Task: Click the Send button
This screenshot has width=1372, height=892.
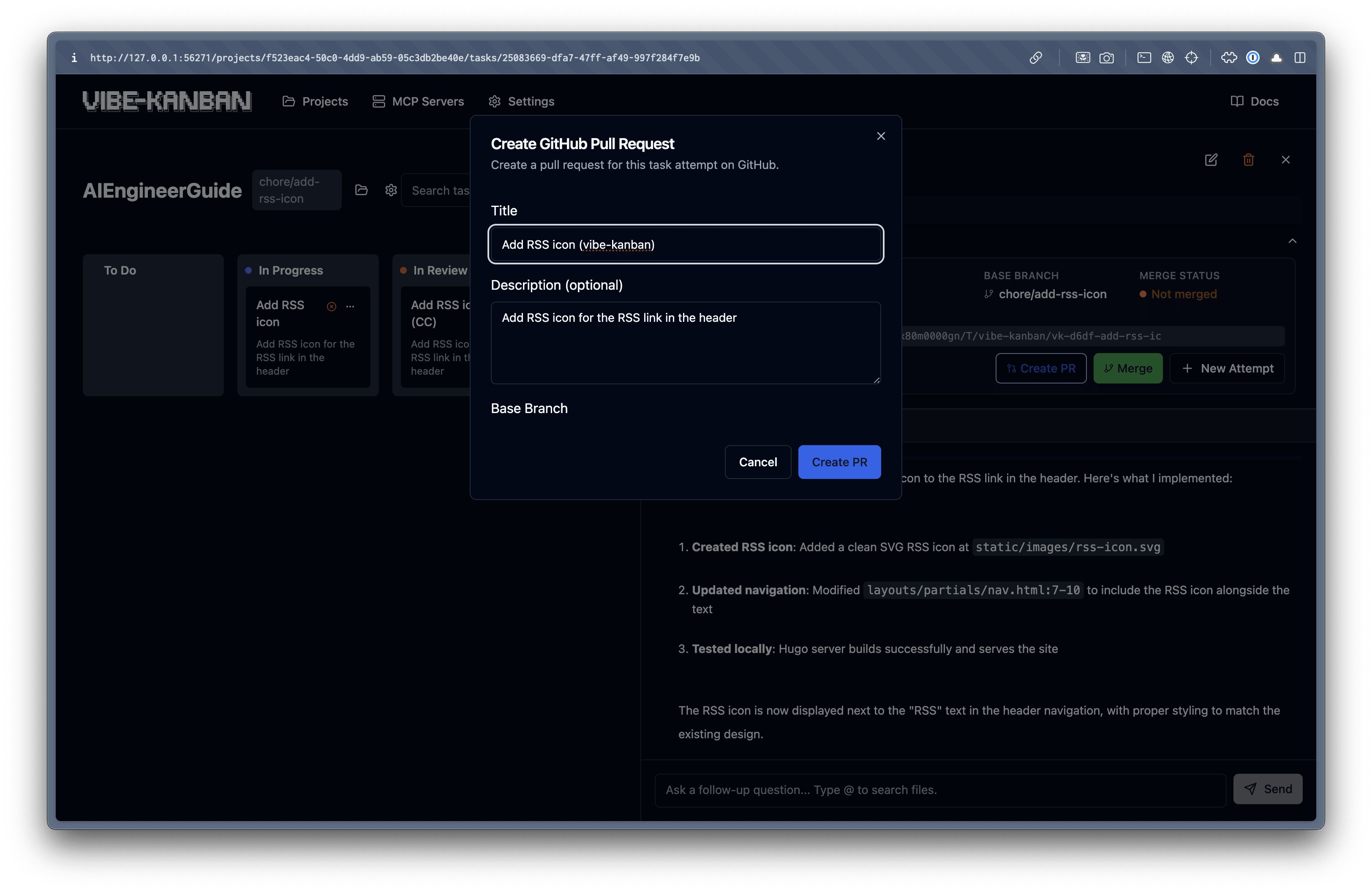Action: pos(1268,789)
